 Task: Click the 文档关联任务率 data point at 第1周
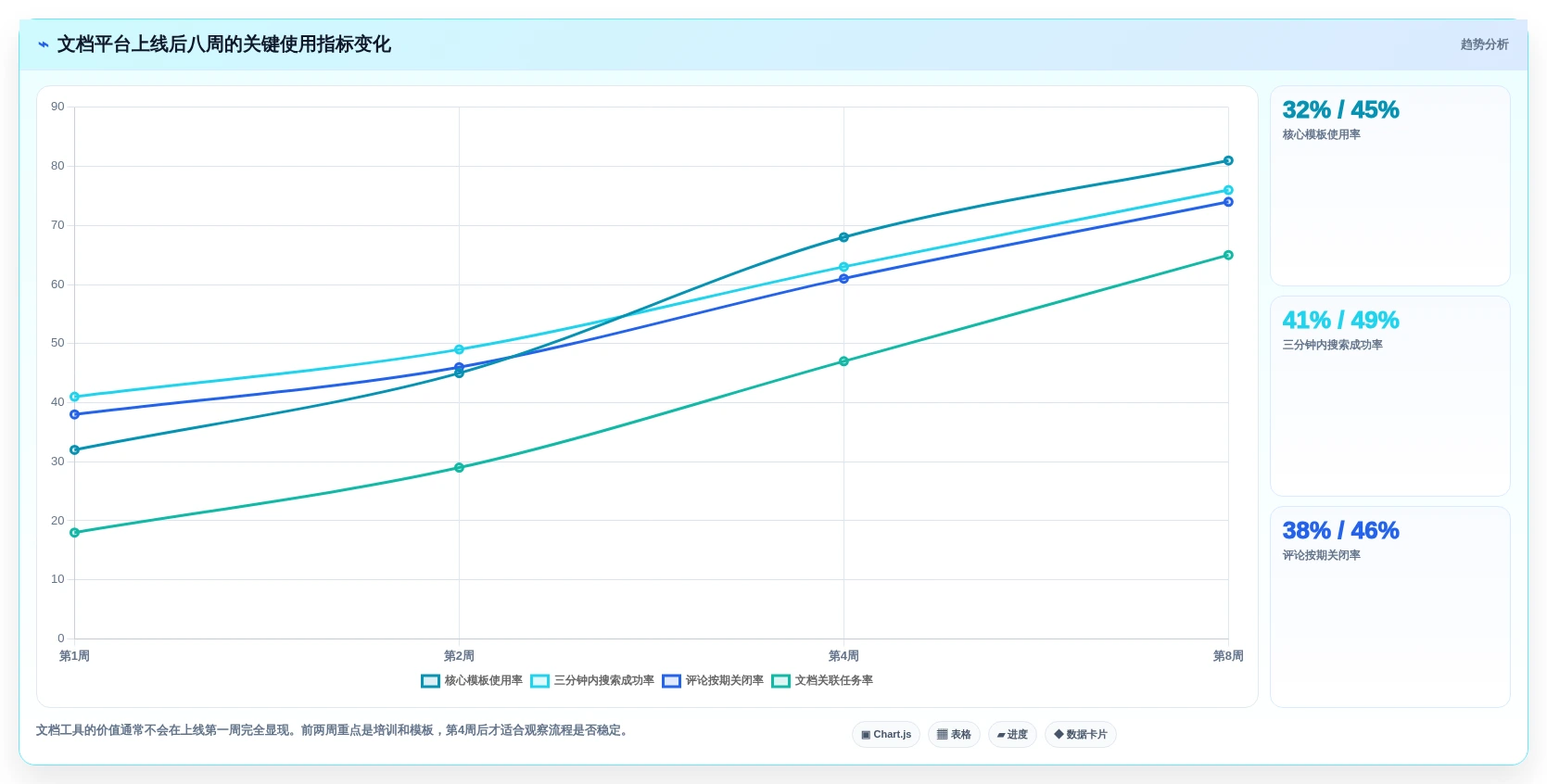coord(74,533)
